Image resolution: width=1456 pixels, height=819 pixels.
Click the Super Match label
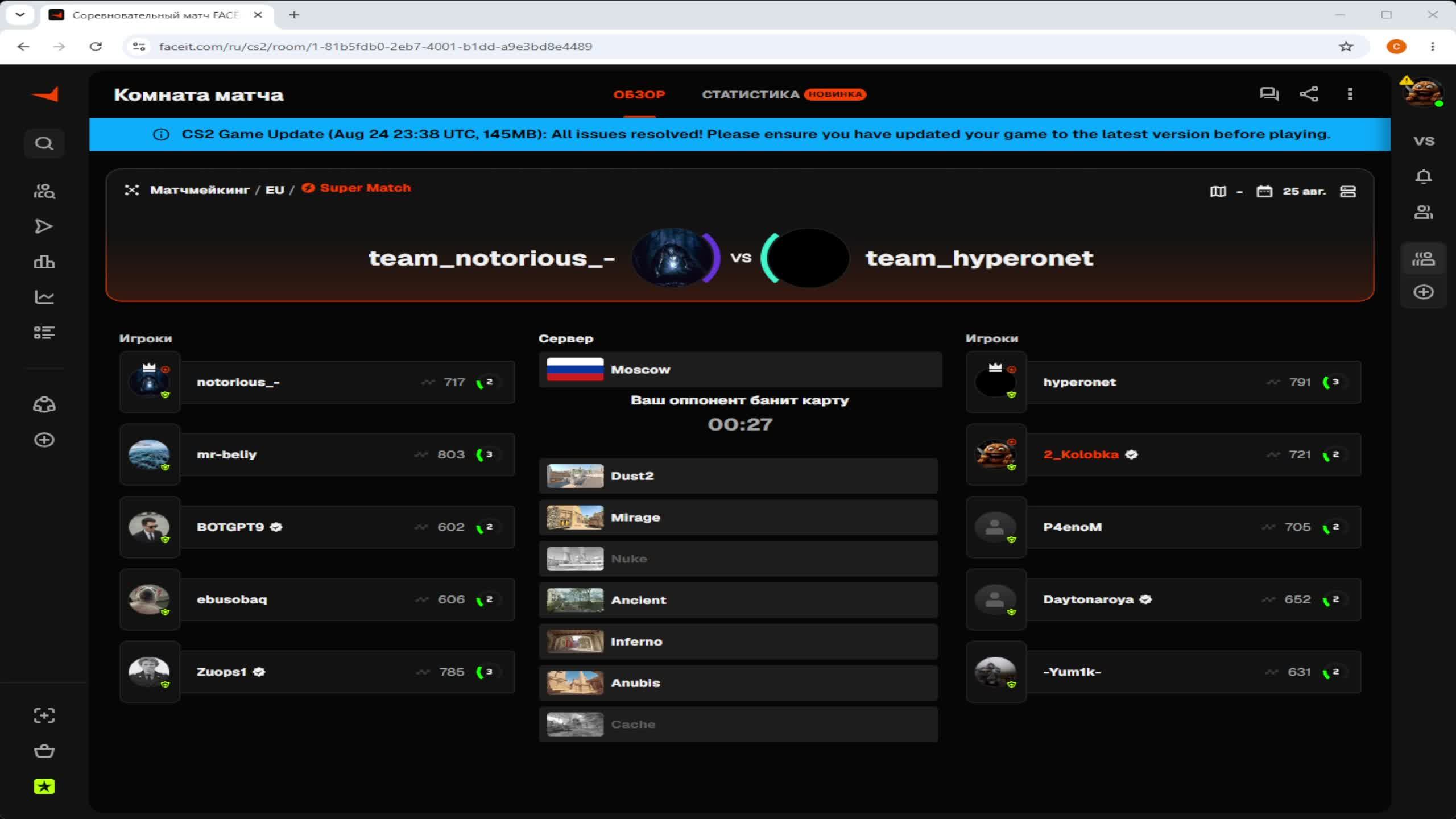point(365,188)
